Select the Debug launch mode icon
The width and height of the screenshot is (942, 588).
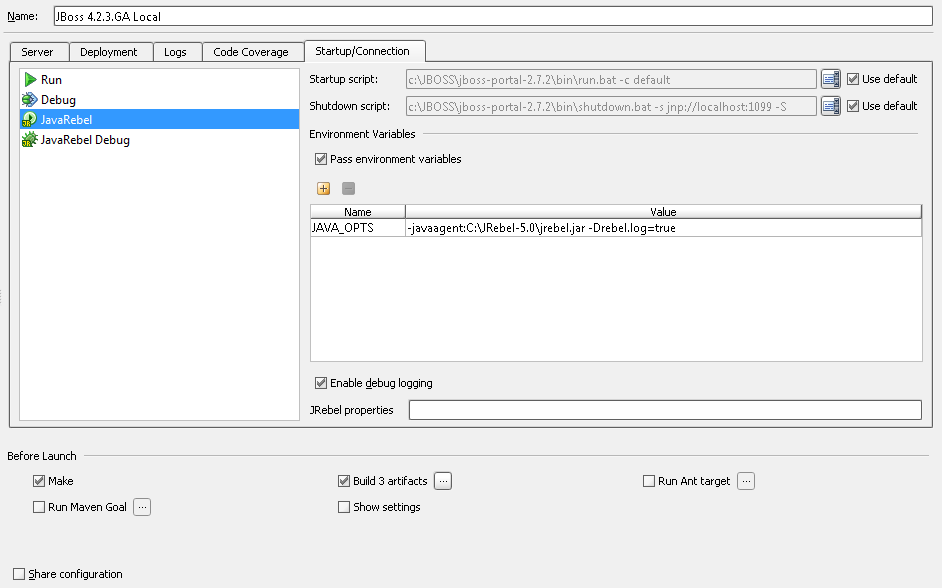(30, 99)
